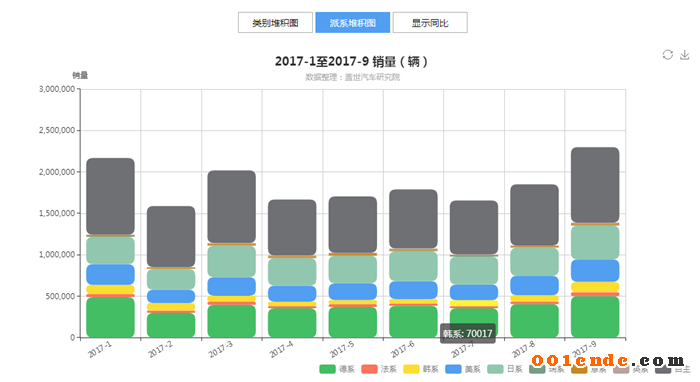Image resolution: width=700 pixels, height=382 pixels.
Task: Click the green 德系 segment of 2017-1 bar
Action: [x=110, y=317]
